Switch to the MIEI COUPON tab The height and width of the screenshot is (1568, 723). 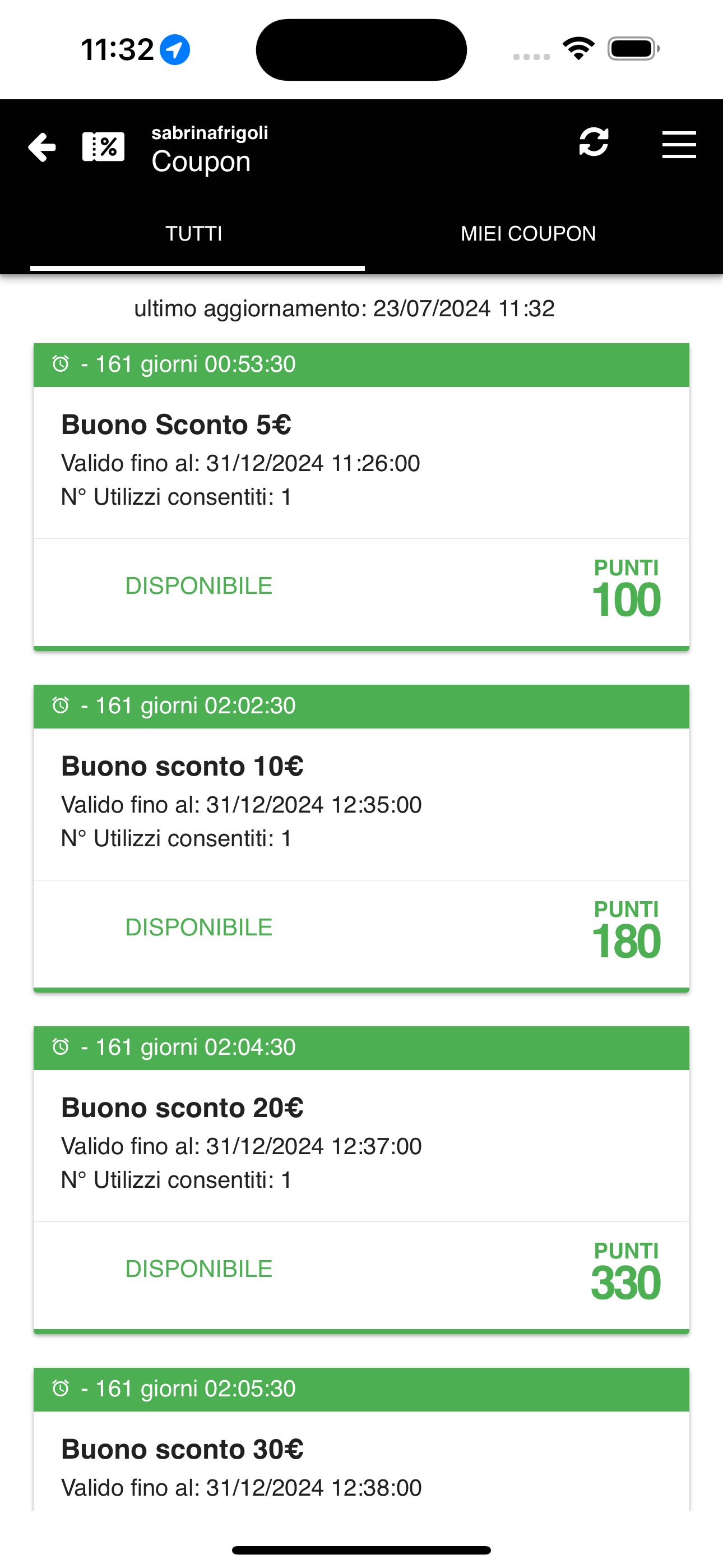[x=529, y=234]
